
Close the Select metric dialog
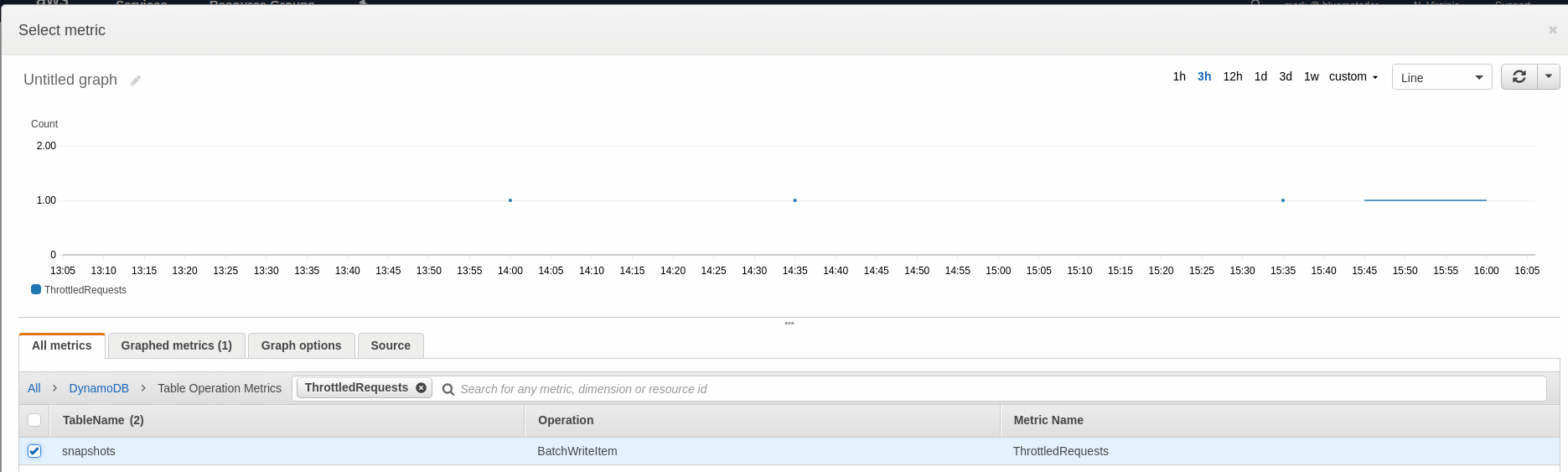click(1552, 30)
